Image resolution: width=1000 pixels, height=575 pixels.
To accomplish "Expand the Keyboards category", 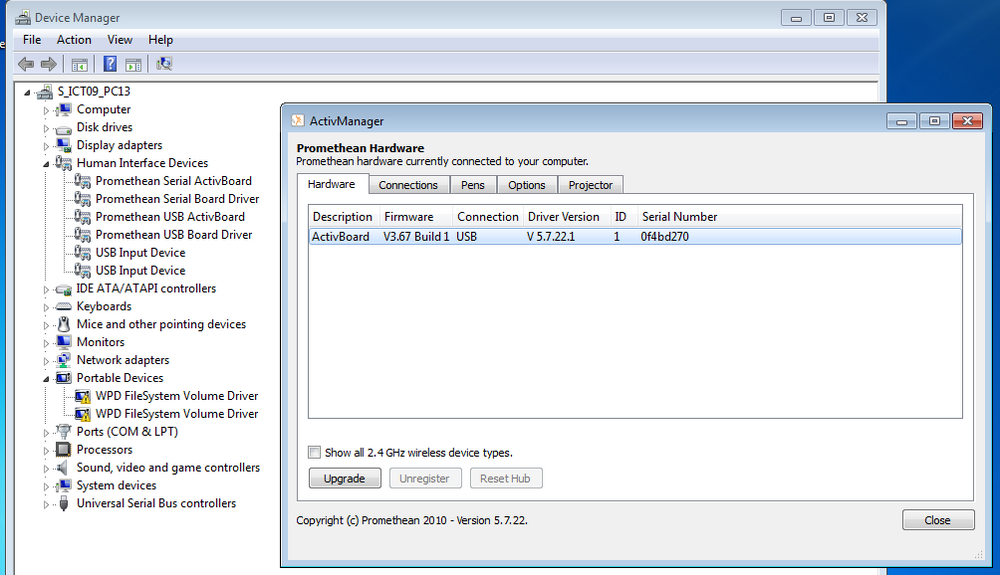I will click(x=46, y=307).
